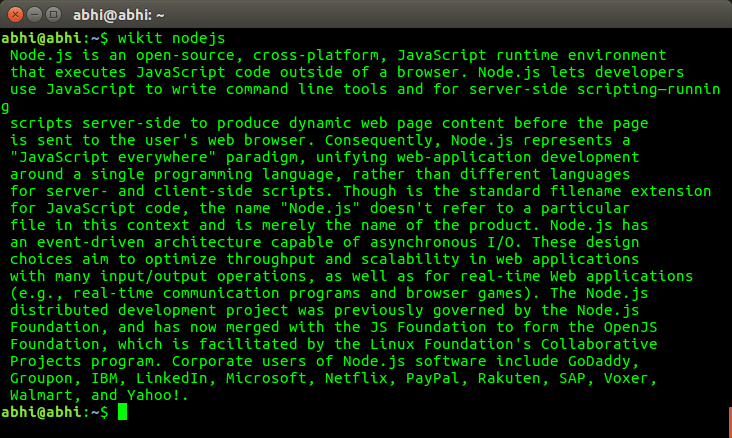
Task: Click the 'wikit nodejs' command text
Action: tap(171, 38)
